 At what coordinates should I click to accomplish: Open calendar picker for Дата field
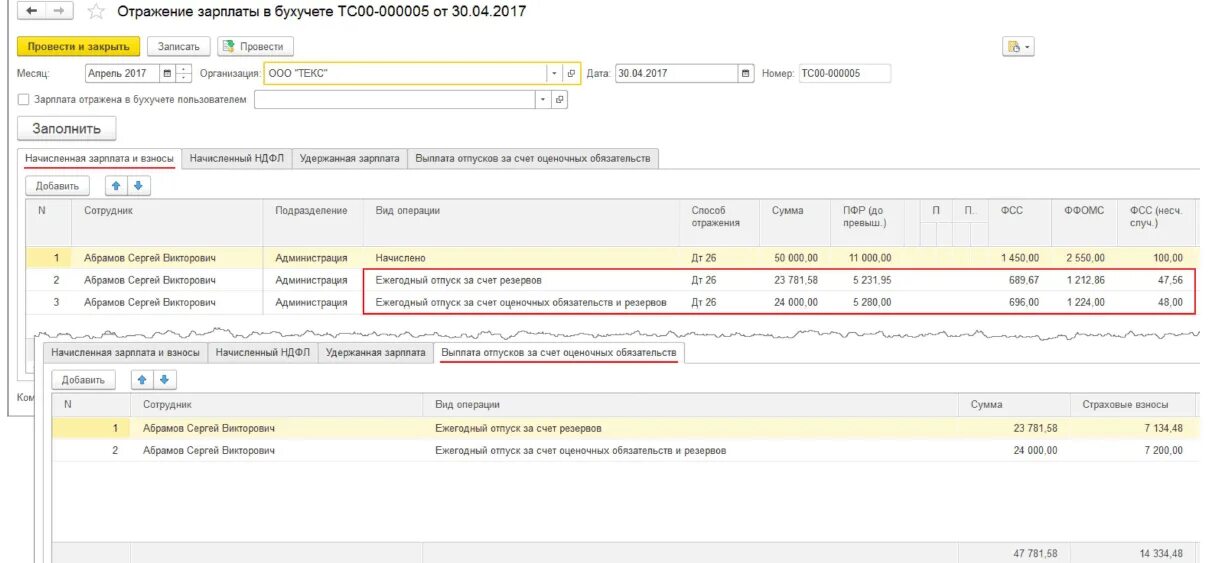click(x=746, y=73)
